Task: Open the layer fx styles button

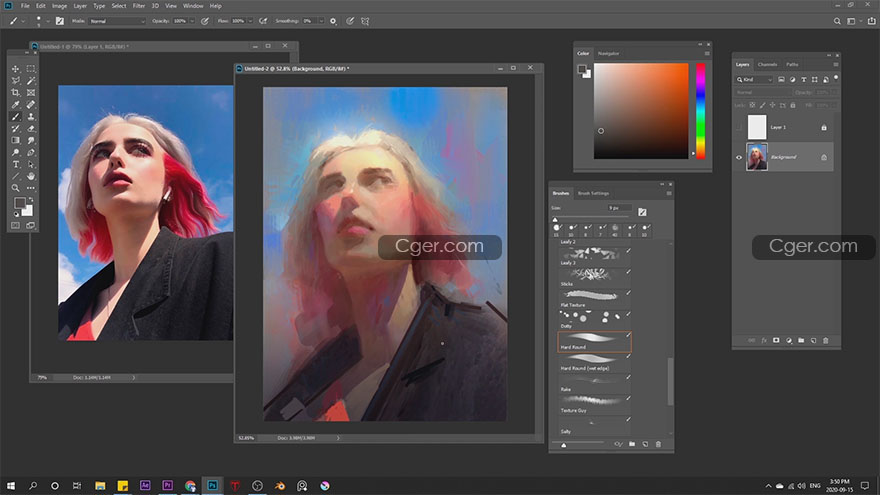Action: (764, 340)
